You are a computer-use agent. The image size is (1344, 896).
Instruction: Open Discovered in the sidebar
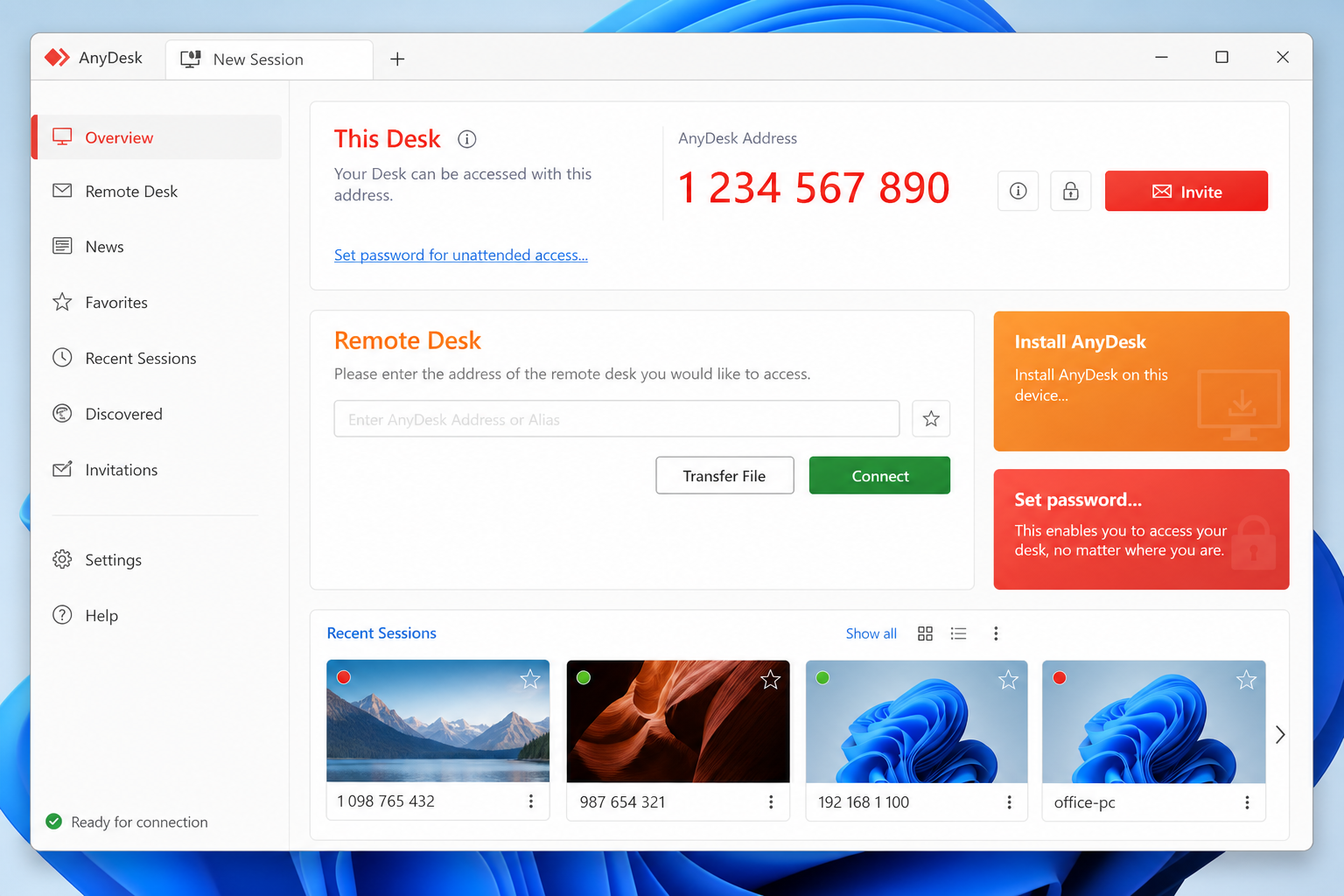tap(157, 414)
